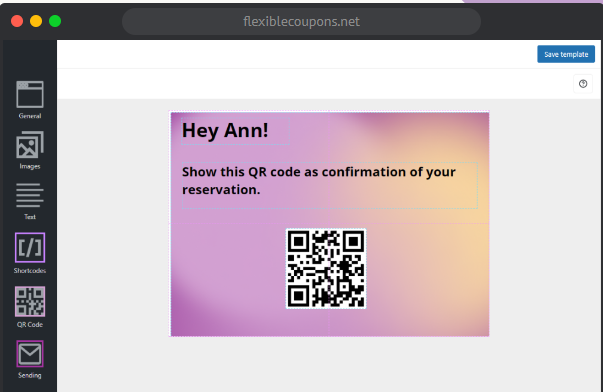Click the flexiblecoupons.net address bar

click(x=301, y=22)
